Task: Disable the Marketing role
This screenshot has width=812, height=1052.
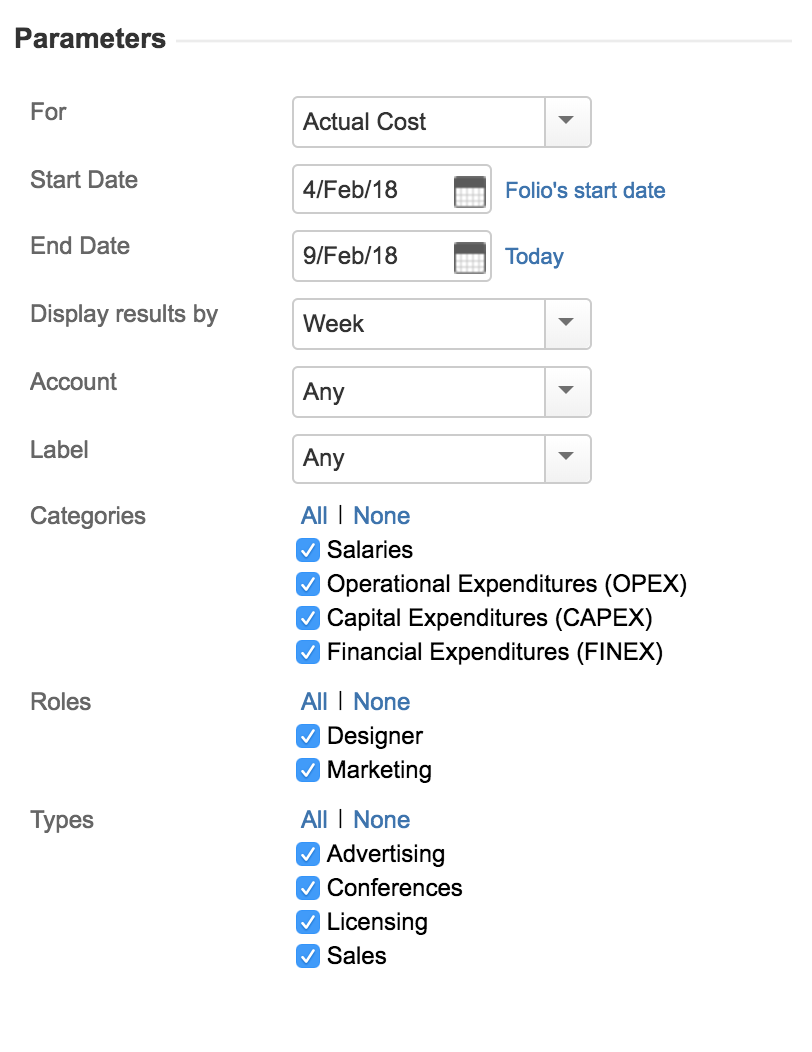Action: click(x=308, y=770)
